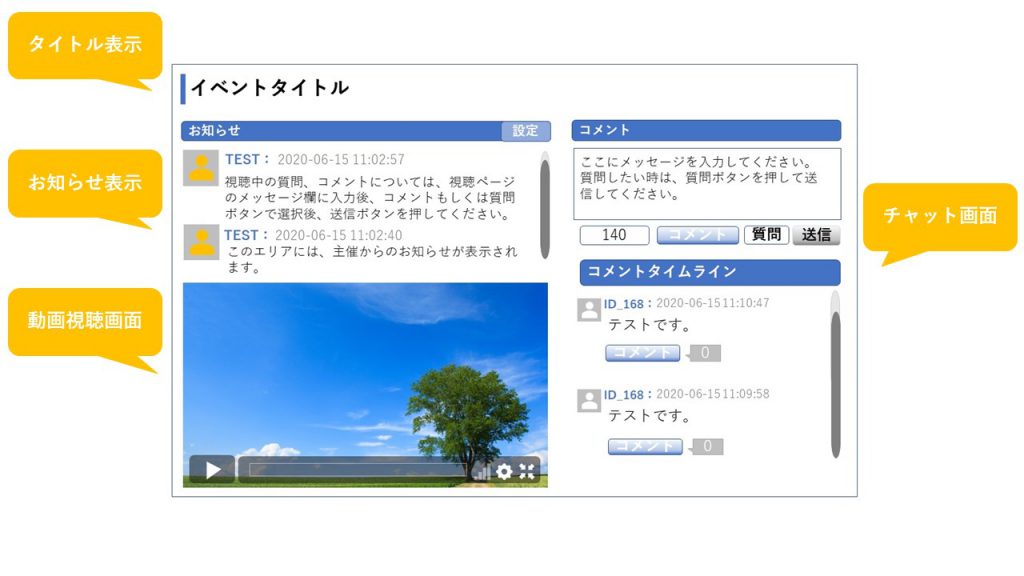
Task: Click avatar icon of 11:02:40 TEST notice
Action: click(x=201, y=242)
